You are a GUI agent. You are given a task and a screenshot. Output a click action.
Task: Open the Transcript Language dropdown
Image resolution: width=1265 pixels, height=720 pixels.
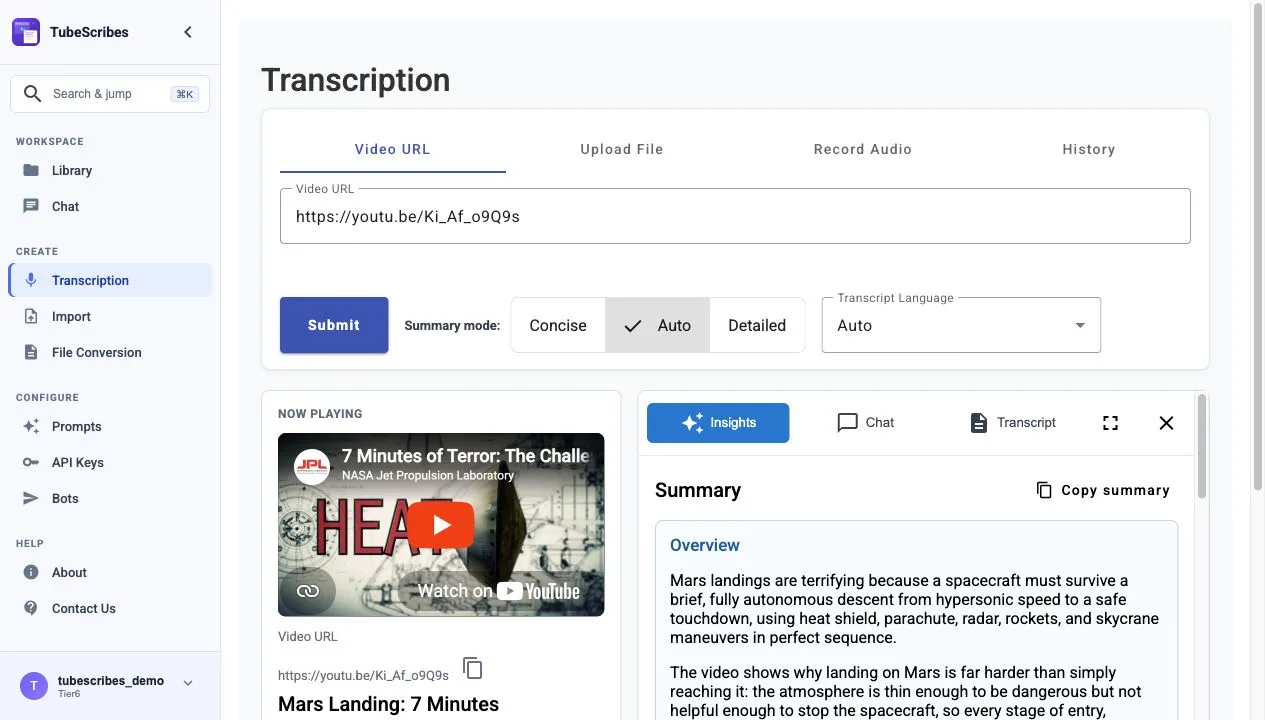[x=961, y=325]
